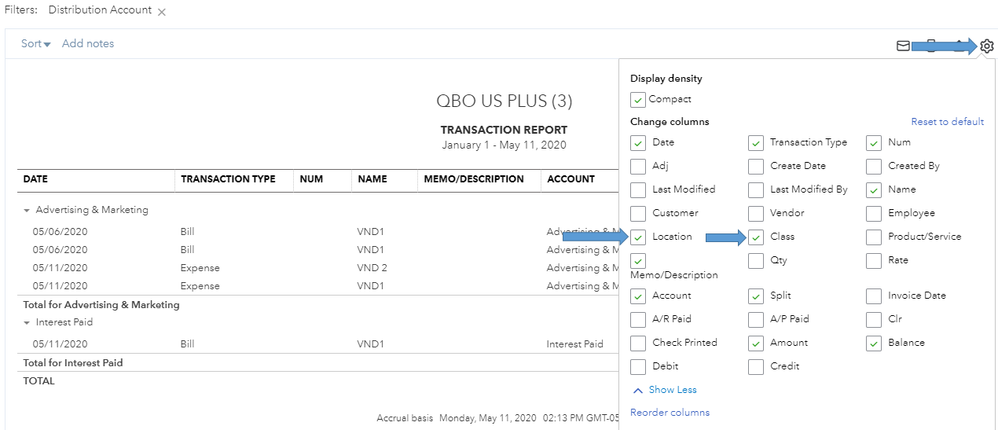Viewport: 998px width, 430px height.
Task: Collapse the Interest Paid group
Action: pyautogui.click(x=27, y=323)
